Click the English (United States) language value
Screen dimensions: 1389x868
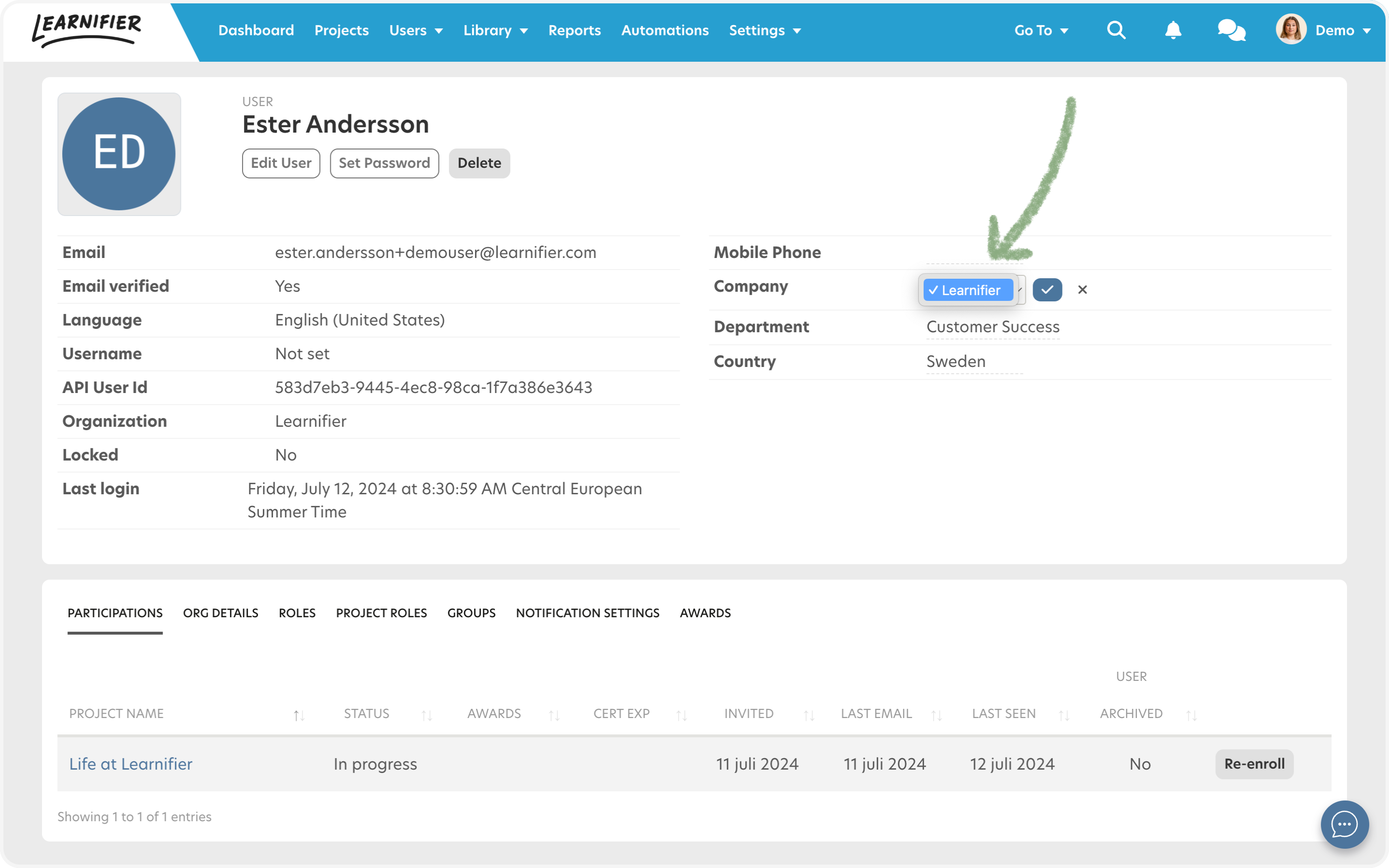tap(360, 320)
